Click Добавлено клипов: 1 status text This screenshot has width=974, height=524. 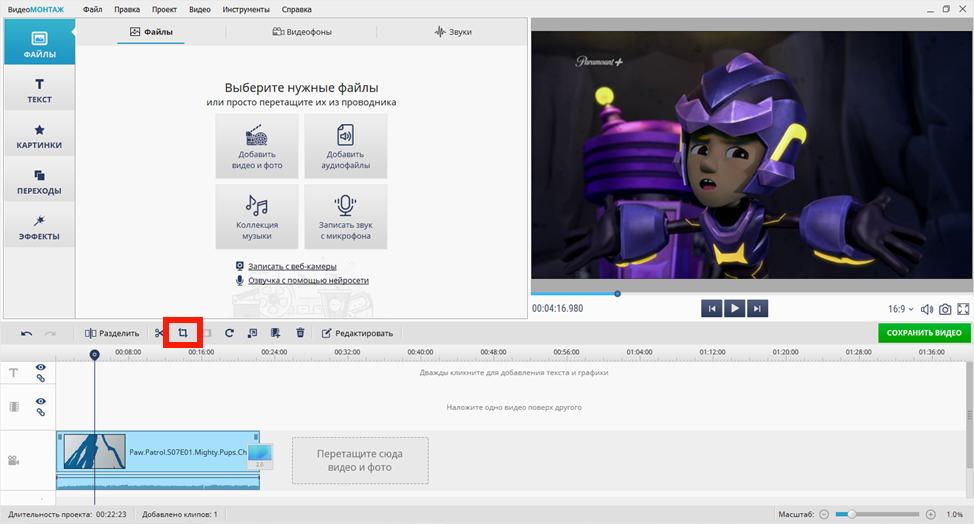pyautogui.click(x=180, y=514)
